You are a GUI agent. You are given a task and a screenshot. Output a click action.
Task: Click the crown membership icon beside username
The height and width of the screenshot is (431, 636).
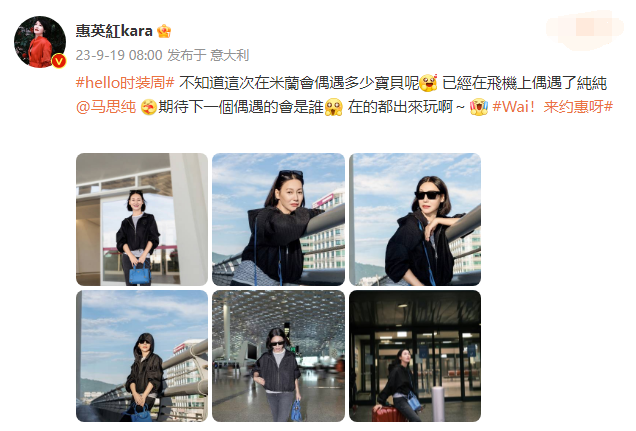point(164,31)
